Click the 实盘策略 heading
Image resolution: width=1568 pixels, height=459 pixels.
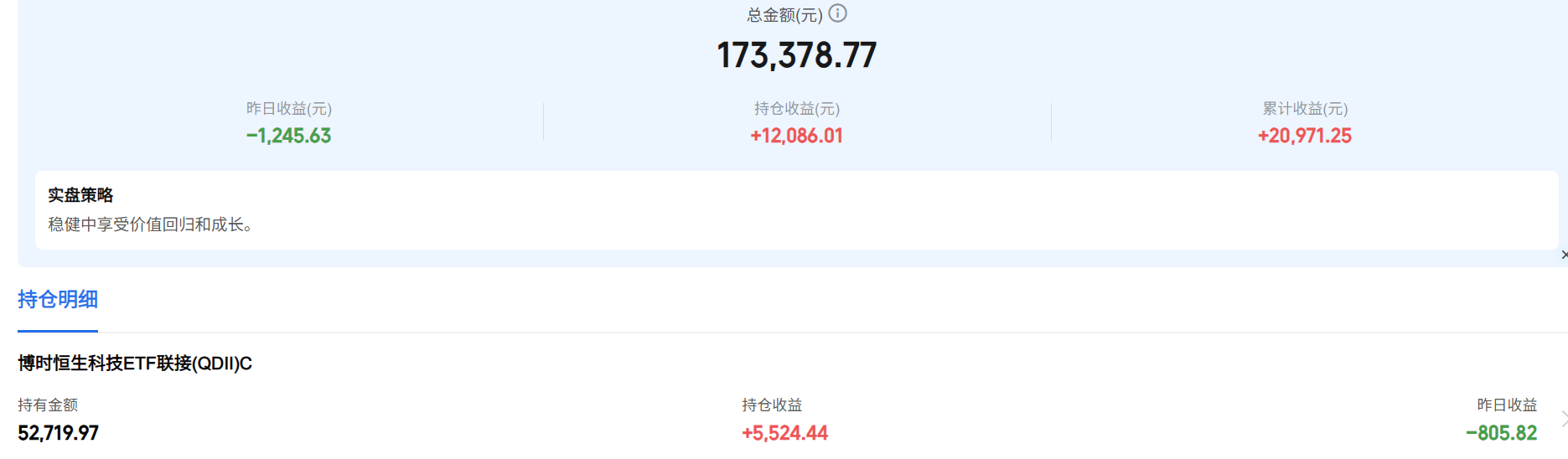80,195
